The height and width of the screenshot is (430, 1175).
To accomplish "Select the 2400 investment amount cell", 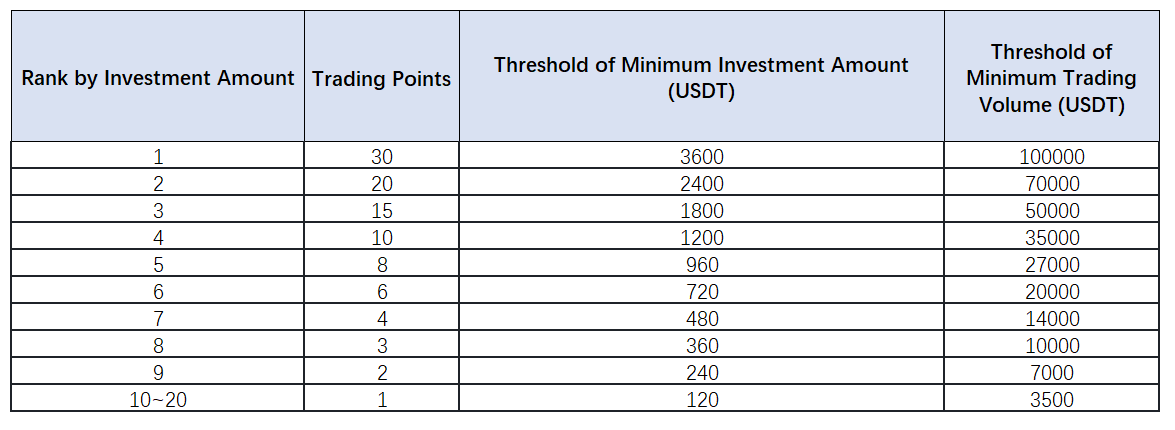I will tap(701, 184).
